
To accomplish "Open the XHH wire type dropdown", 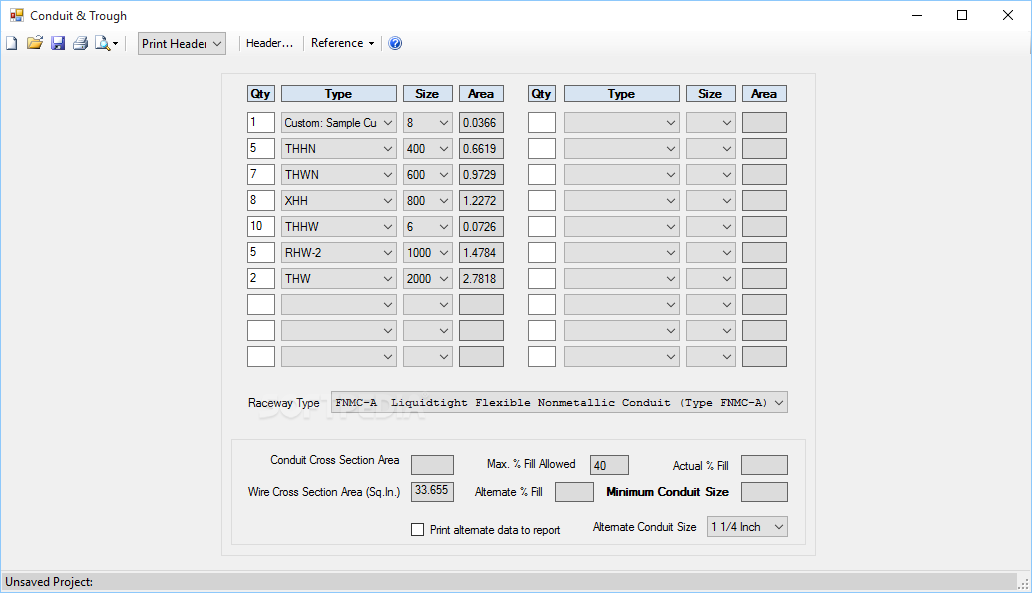I will tap(338, 201).
